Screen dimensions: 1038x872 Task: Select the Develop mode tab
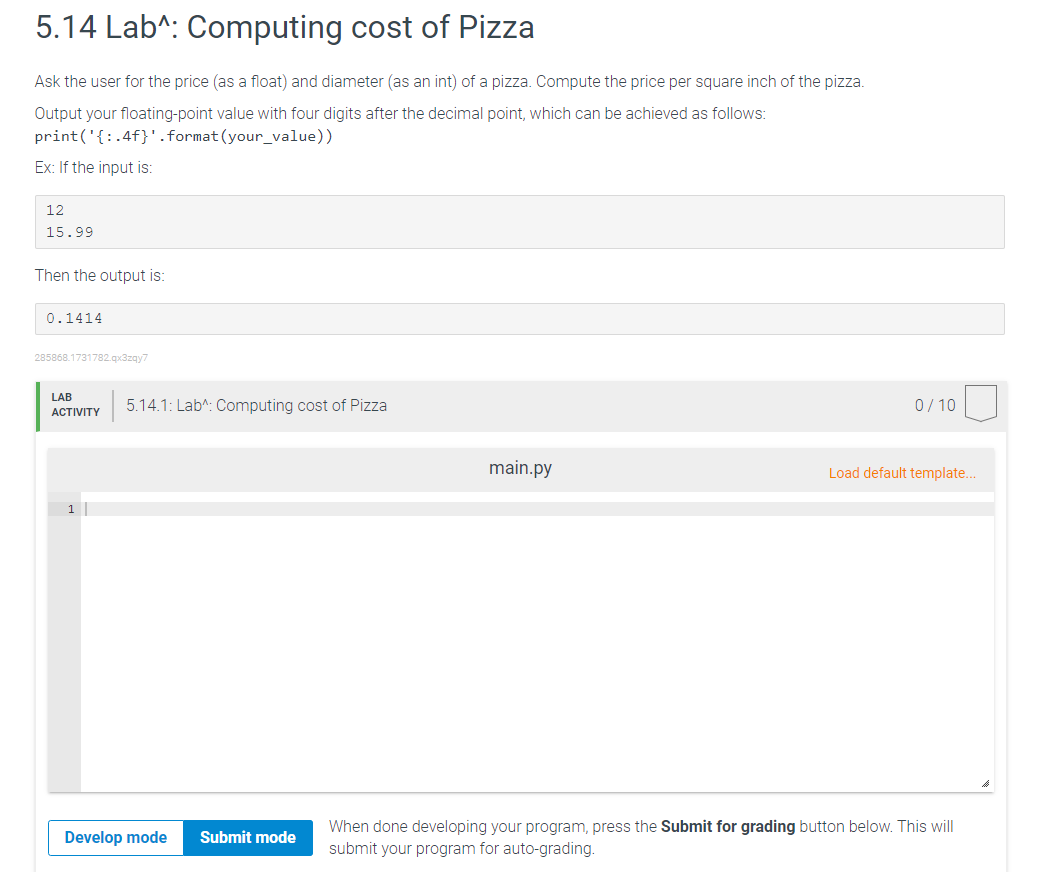pos(115,838)
